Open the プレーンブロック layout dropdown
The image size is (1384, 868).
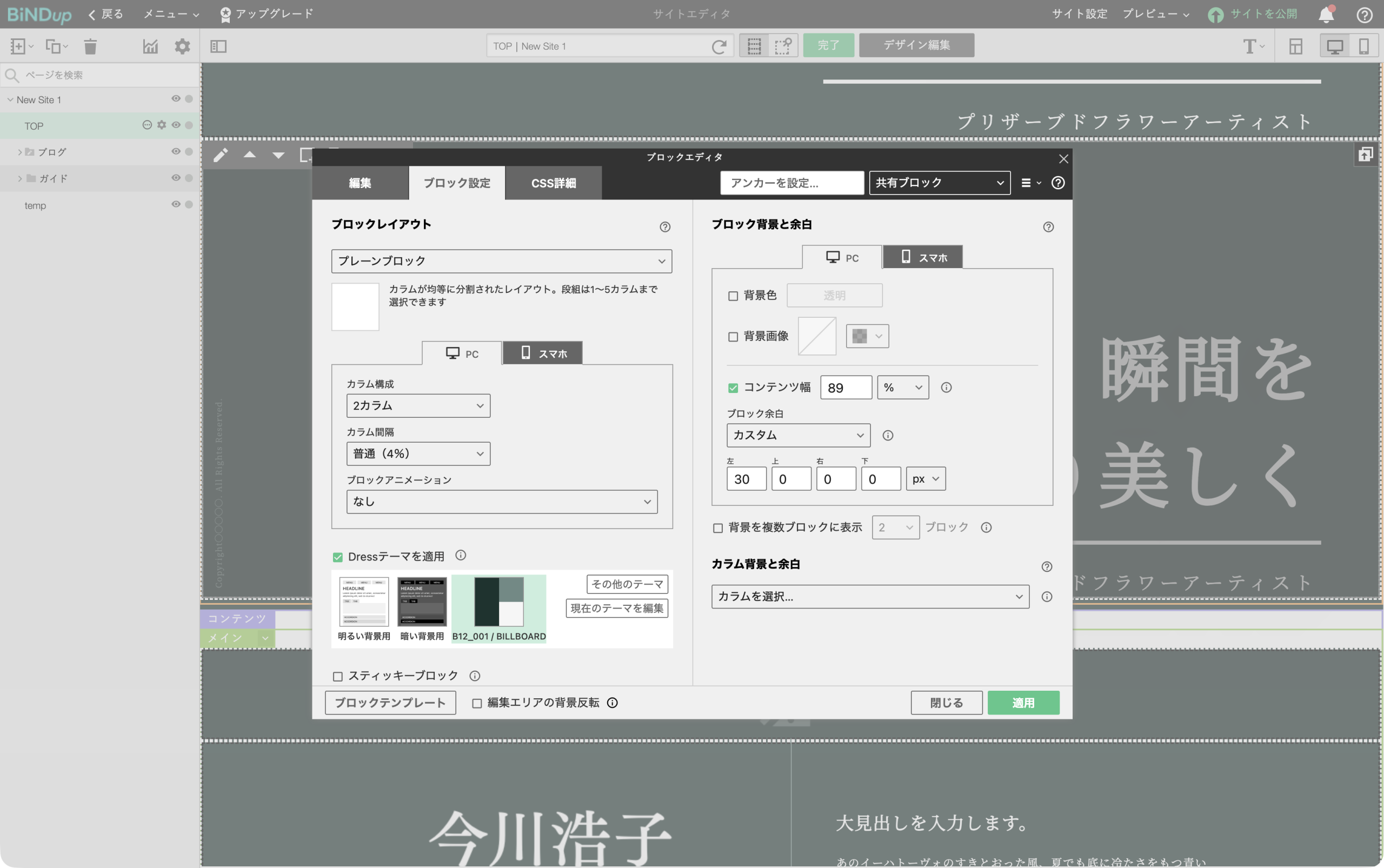(x=501, y=261)
